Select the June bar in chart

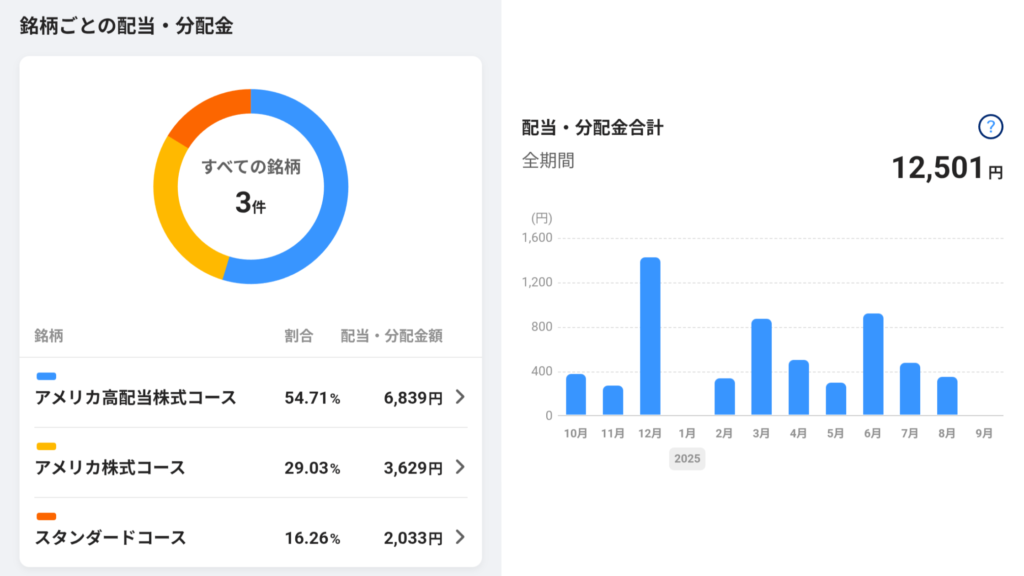coord(873,364)
